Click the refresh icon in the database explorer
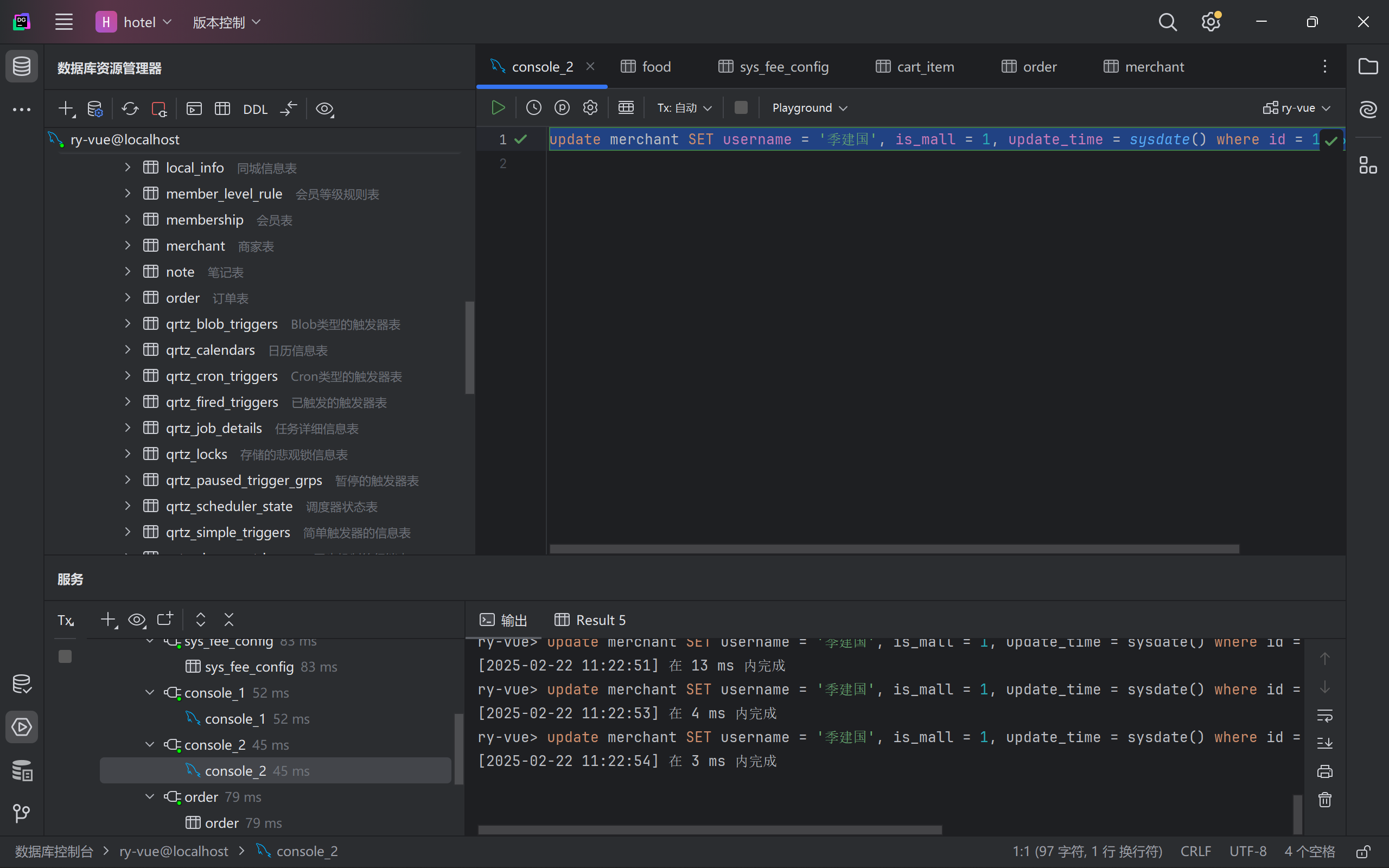 tap(130, 109)
